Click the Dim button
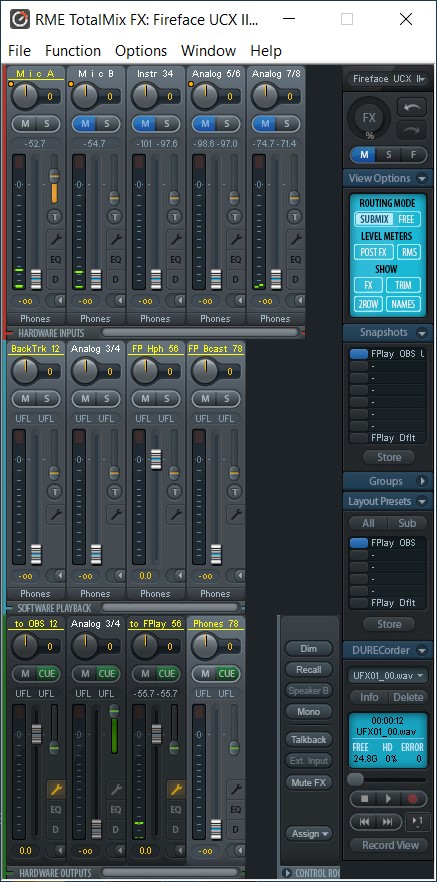 click(x=309, y=649)
